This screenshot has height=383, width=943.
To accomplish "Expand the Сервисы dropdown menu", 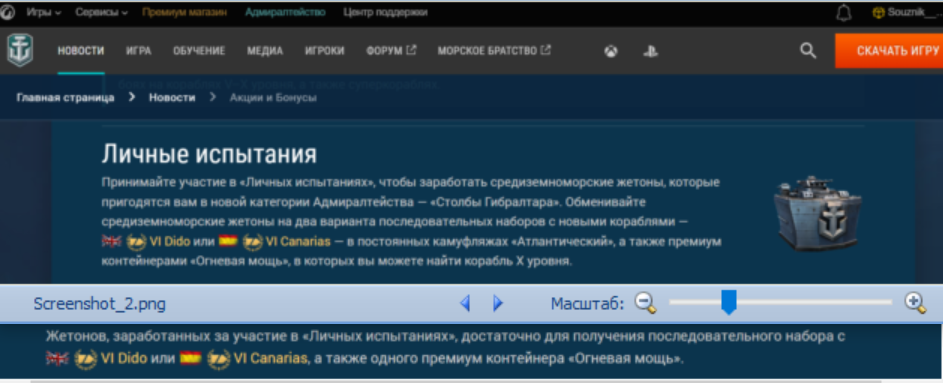I will tap(101, 12).
